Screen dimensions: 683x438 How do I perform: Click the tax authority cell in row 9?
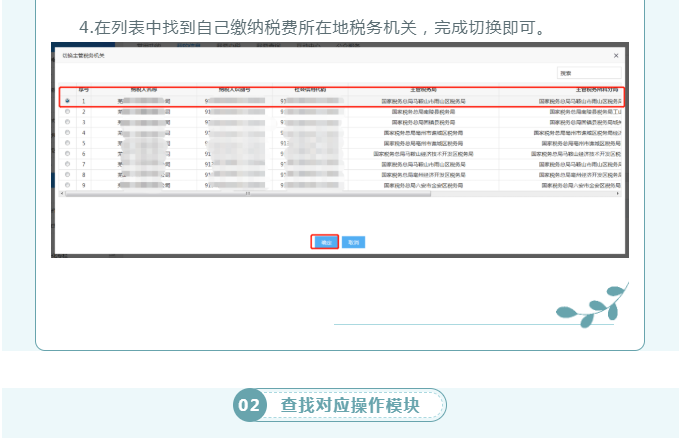[423, 185]
